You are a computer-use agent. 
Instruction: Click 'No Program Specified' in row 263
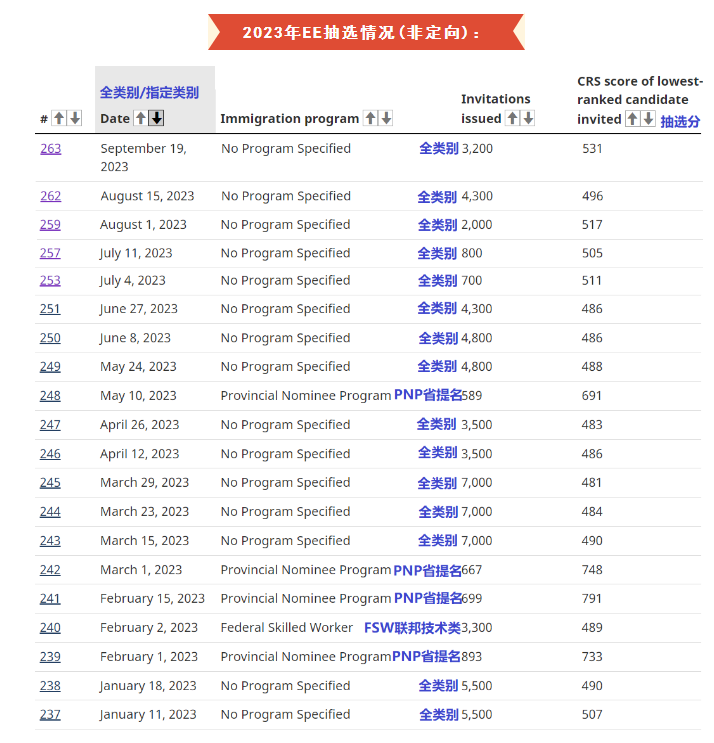286,149
